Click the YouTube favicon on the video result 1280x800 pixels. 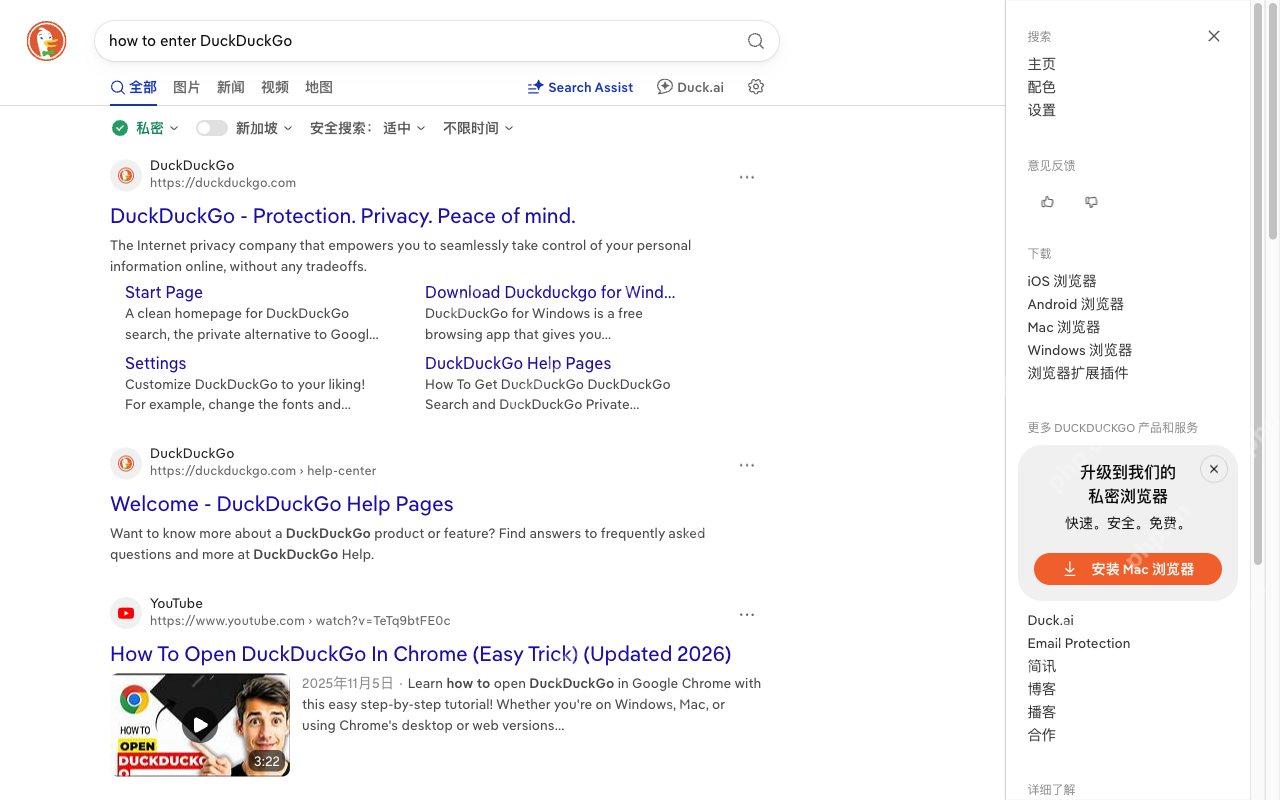tap(126, 613)
